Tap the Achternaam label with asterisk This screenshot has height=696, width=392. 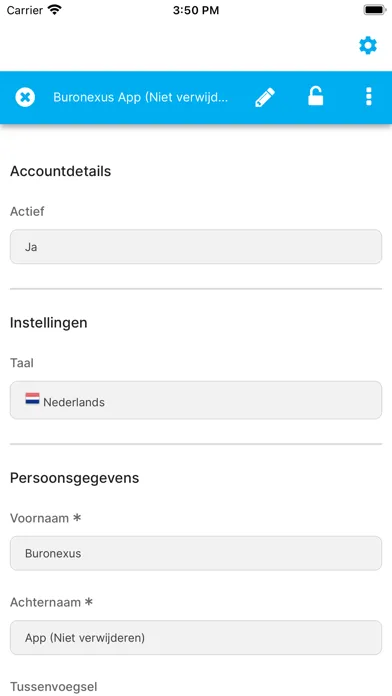pyautogui.click(x=51, y=602)
